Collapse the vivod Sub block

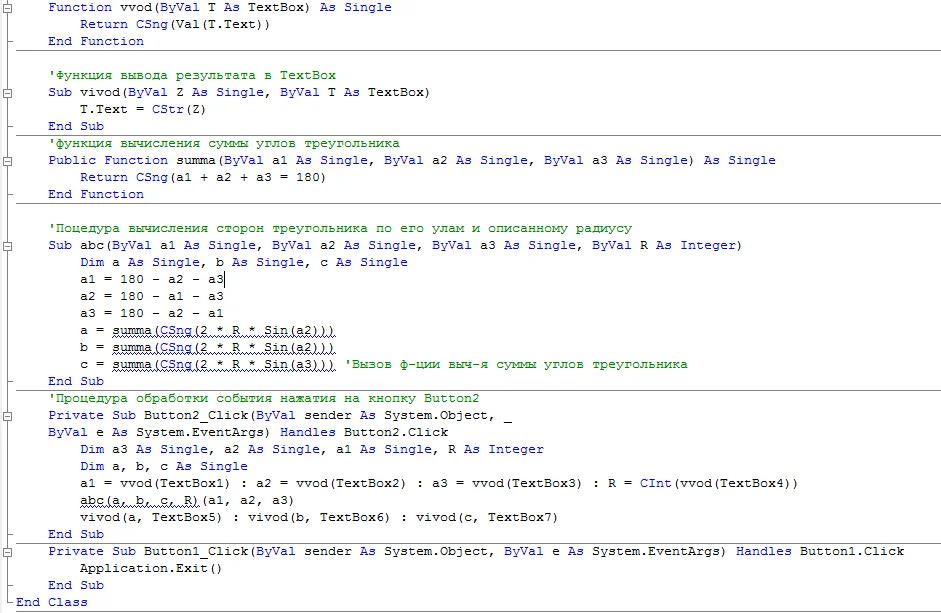pyautogui.click(x=7, y=93)
